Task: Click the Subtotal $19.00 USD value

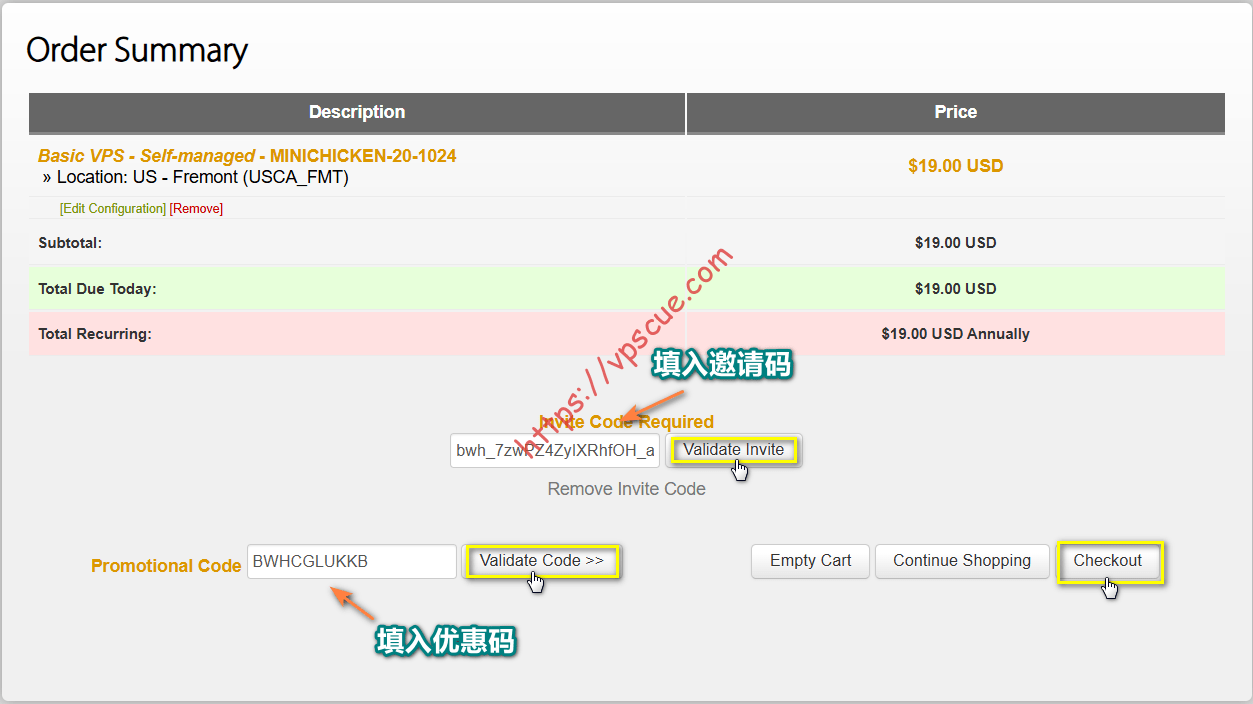Action: coord(955,242)
